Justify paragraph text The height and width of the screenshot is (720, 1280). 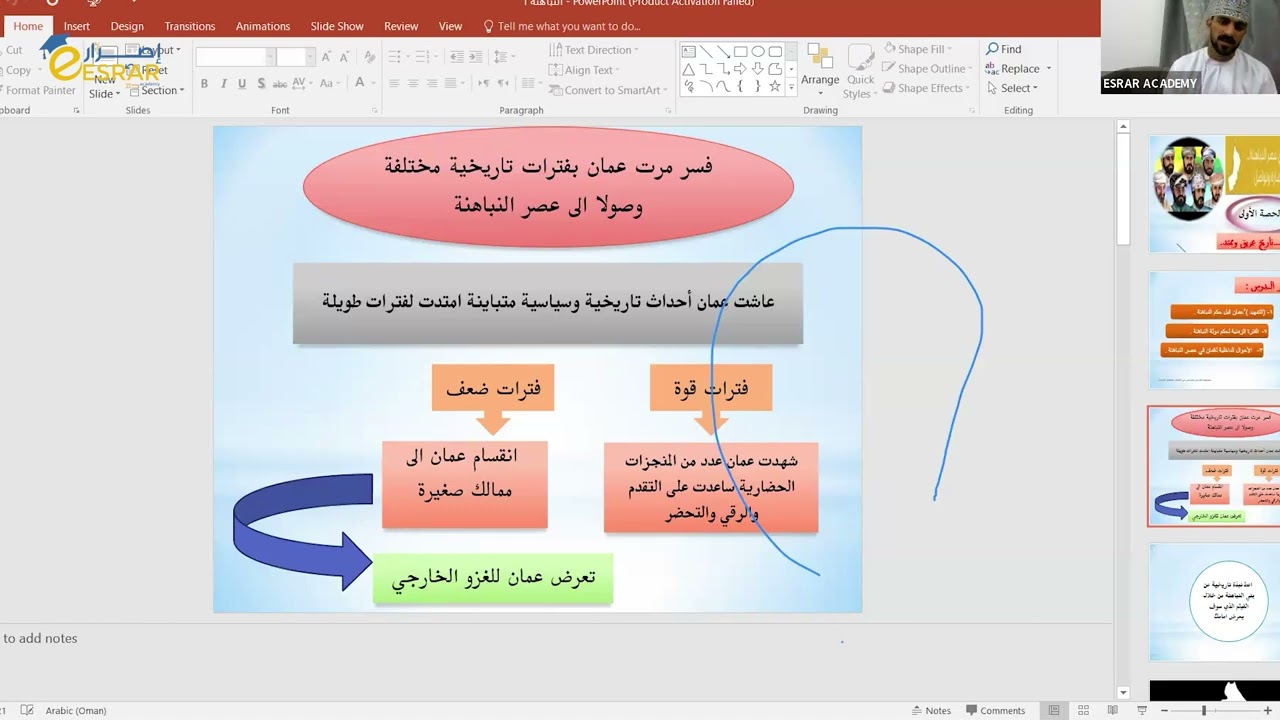pyautogui.click(x=451, y=84)
